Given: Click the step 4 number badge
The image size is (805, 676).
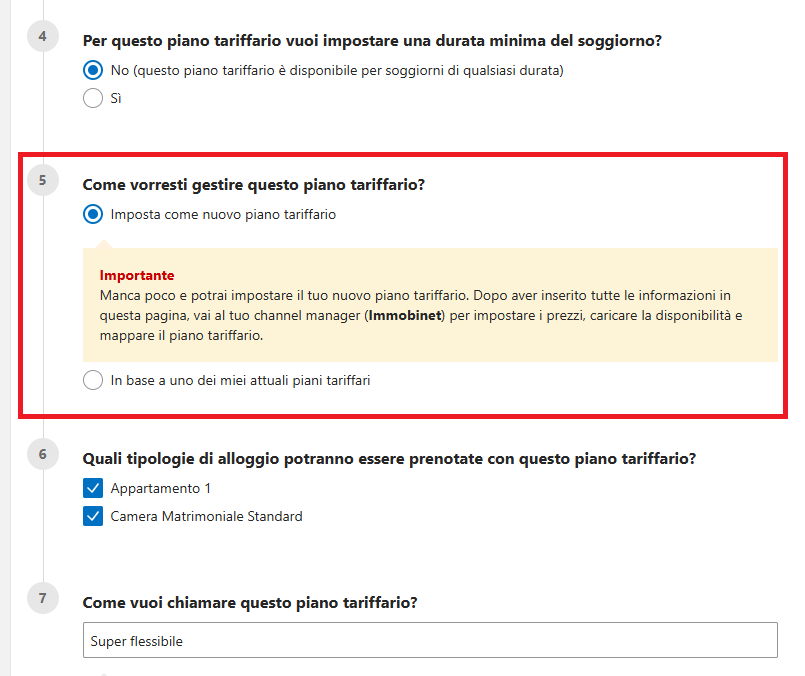Looking at the screenshot, I should click(x=43, y=36).
